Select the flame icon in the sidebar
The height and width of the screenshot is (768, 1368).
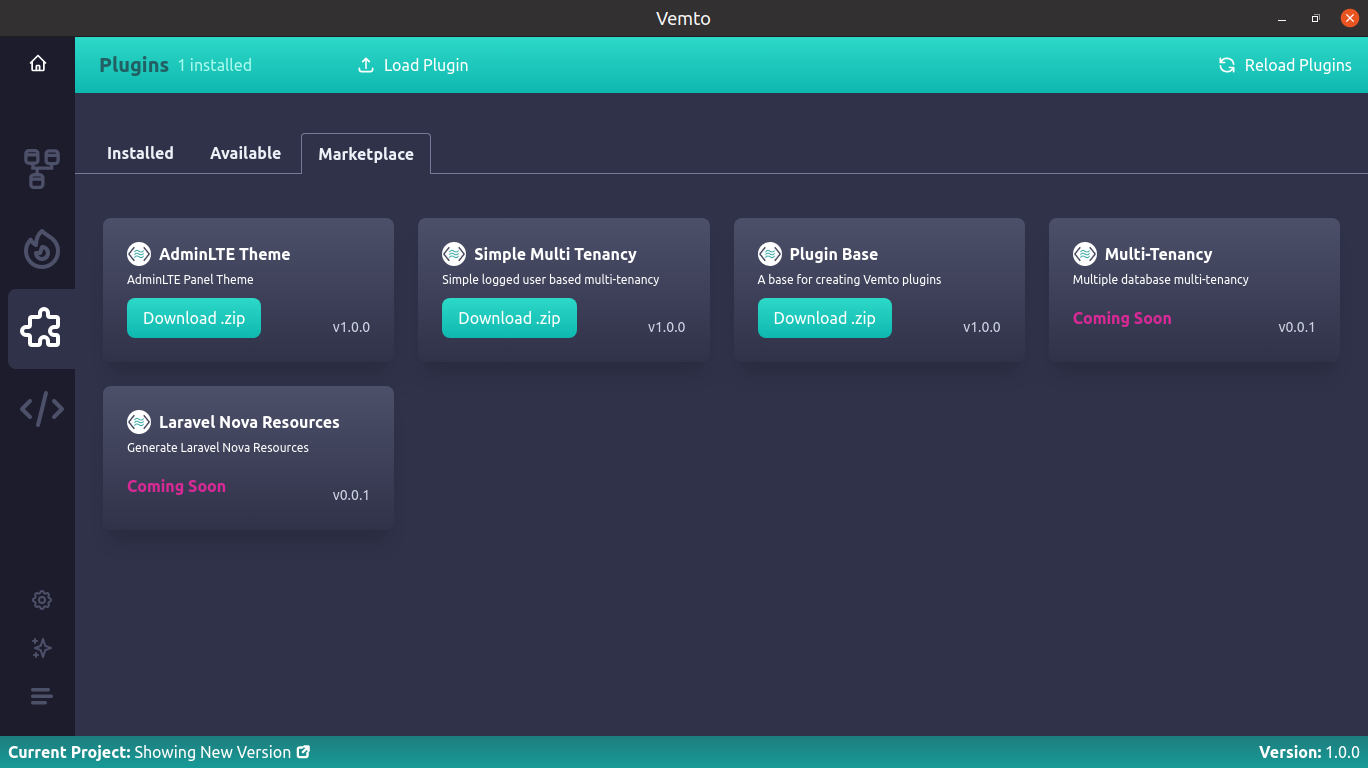(40, 249)
